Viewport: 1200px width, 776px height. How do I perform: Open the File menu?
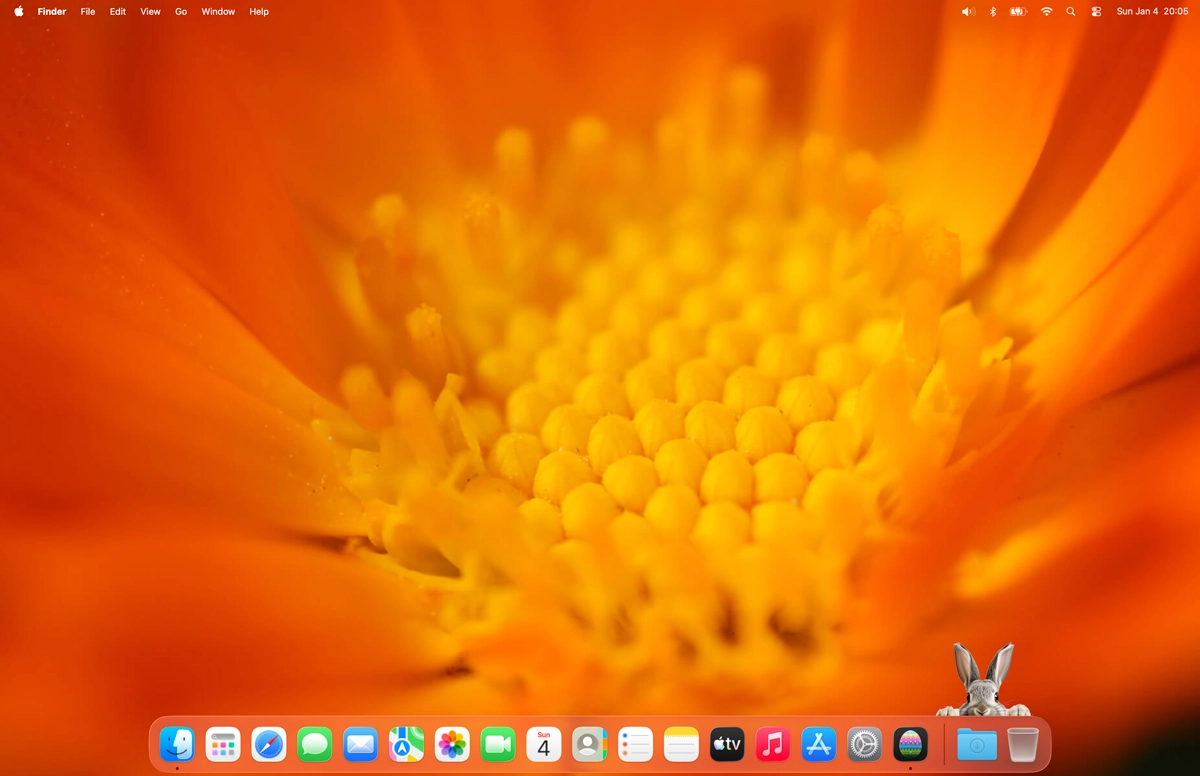pos(88,12)
